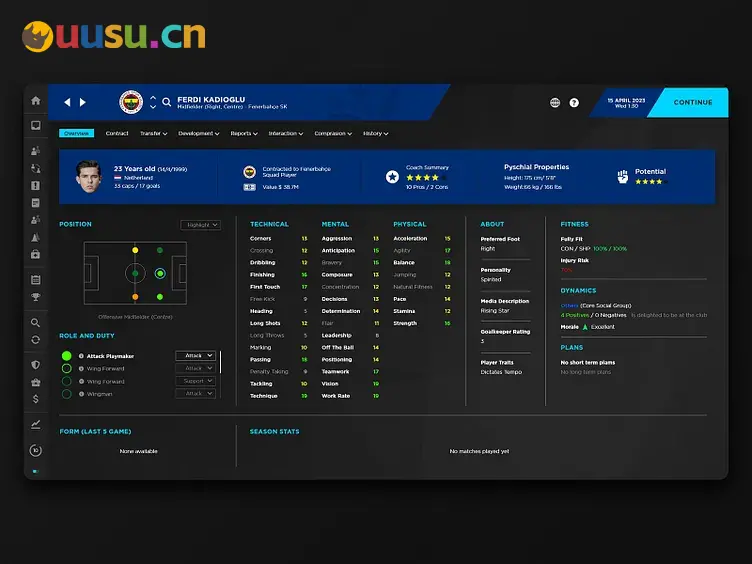The height and width of the screenshot is (564, 752).
Task: Click the globe icon in the top bar
Action: pos(555,102)
